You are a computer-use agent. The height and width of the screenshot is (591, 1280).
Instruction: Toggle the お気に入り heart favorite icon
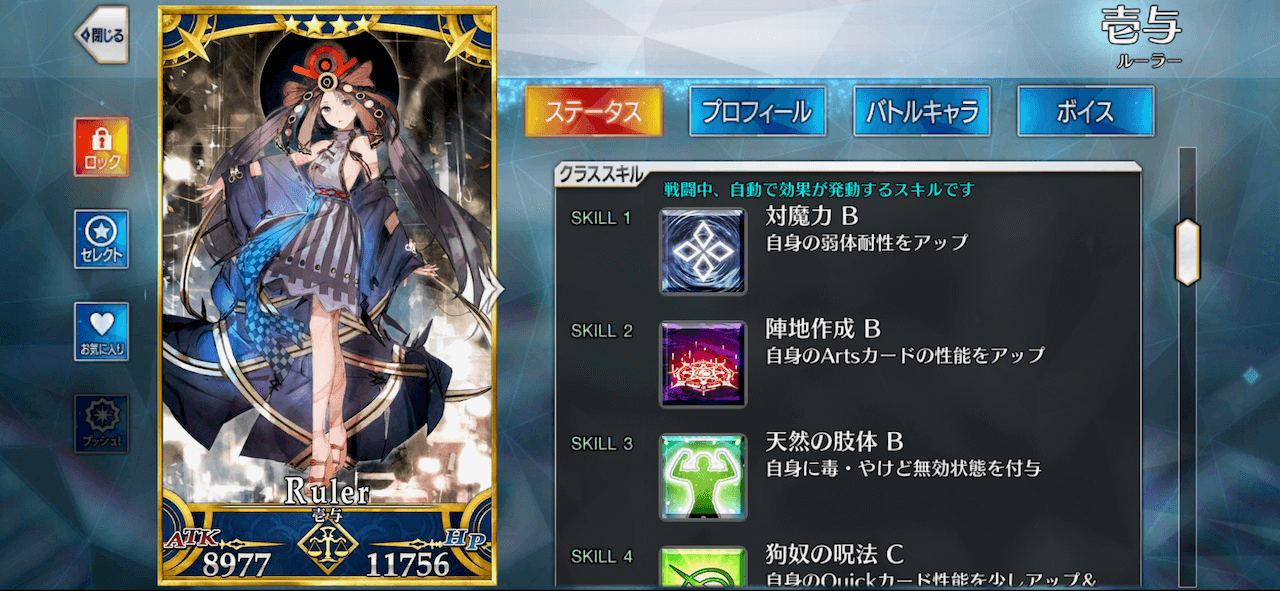click(101, 332)
